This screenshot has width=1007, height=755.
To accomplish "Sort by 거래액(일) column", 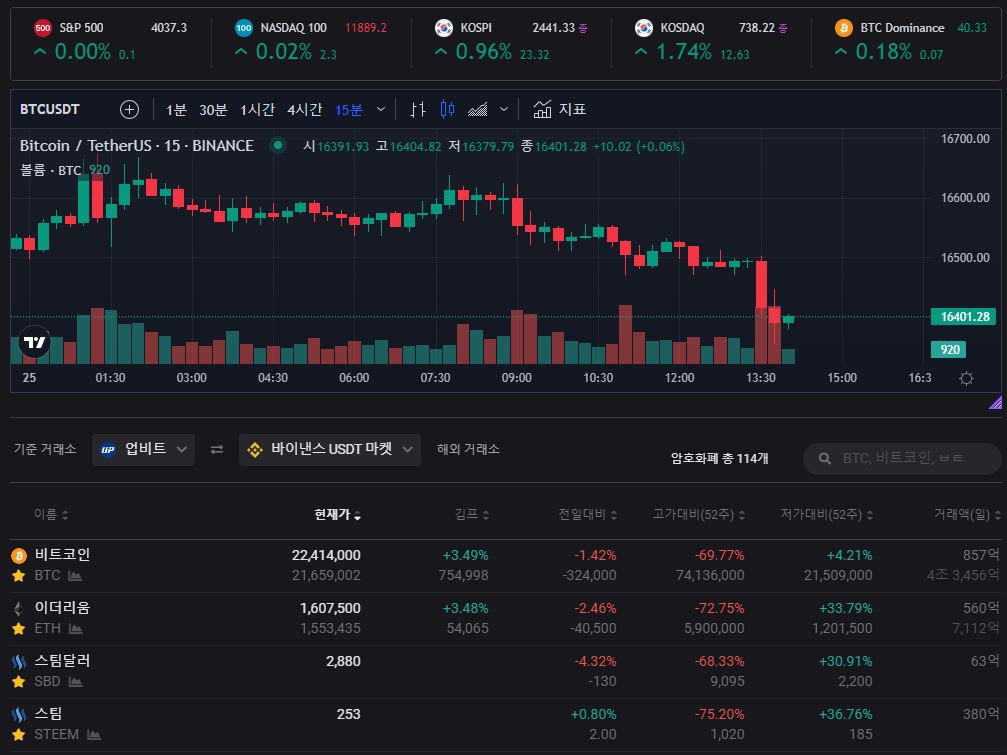I will click(967, 514).
